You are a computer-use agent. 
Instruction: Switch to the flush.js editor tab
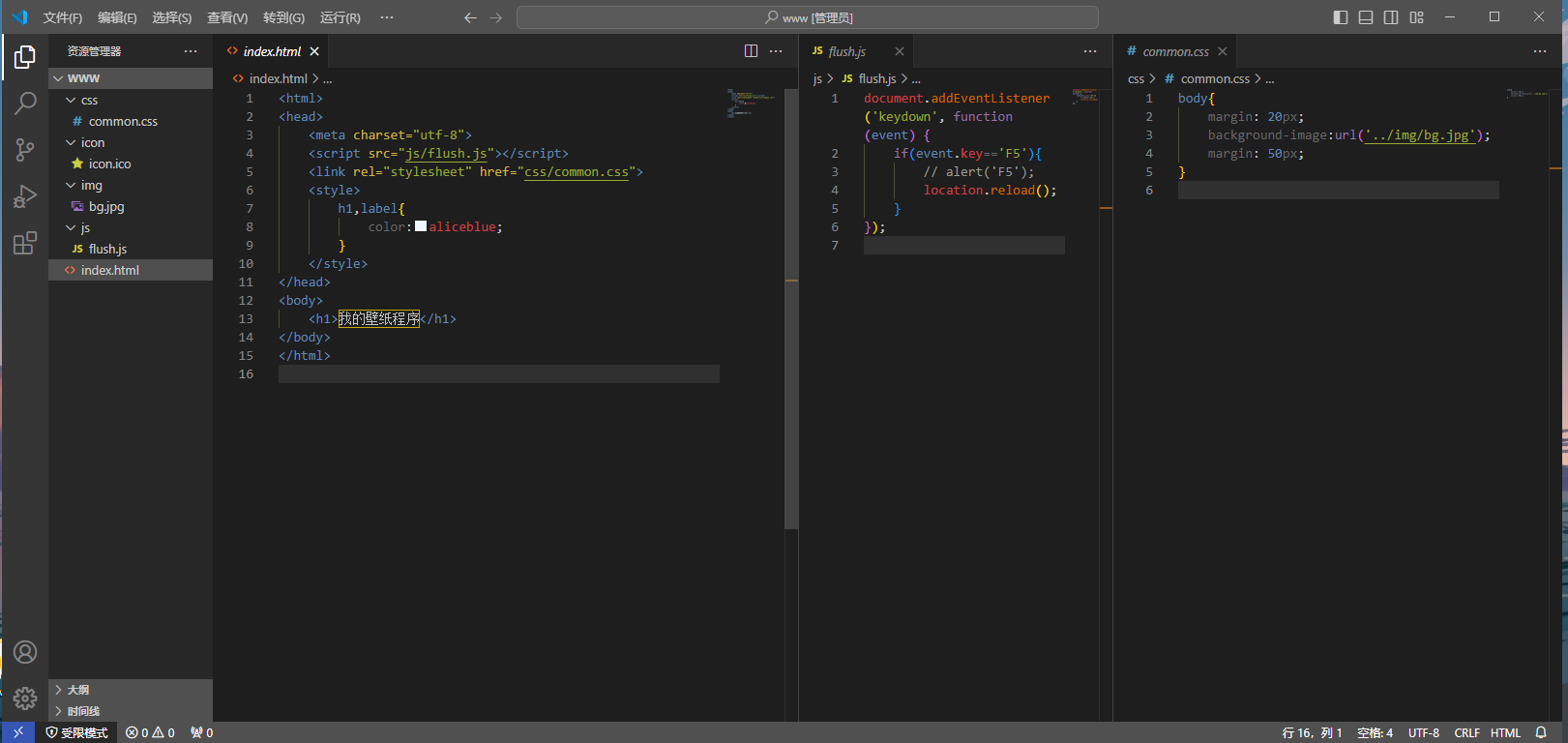click(x=846, y=51)
